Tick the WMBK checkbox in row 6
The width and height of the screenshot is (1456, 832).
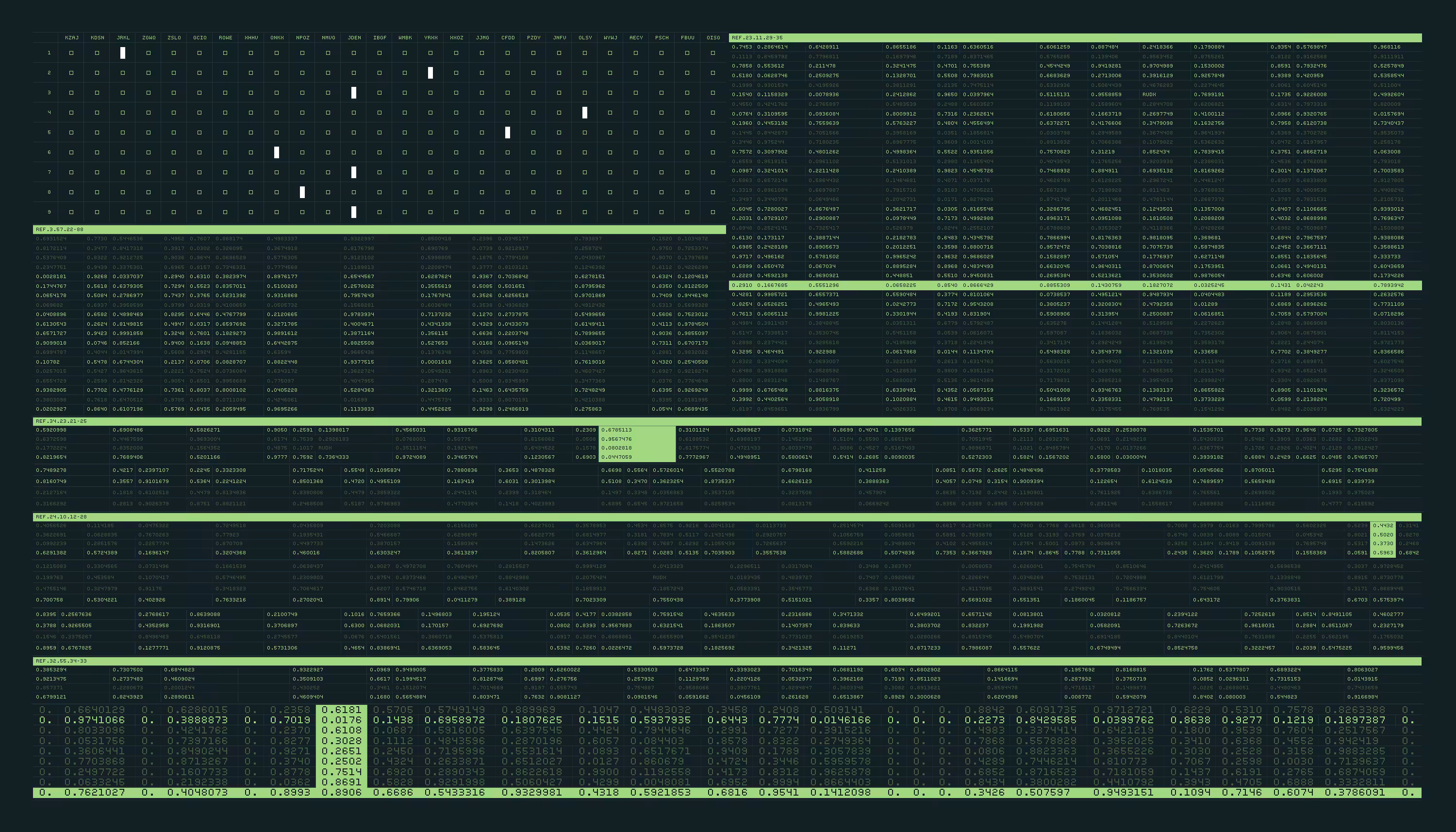click(x=405, y=152)
